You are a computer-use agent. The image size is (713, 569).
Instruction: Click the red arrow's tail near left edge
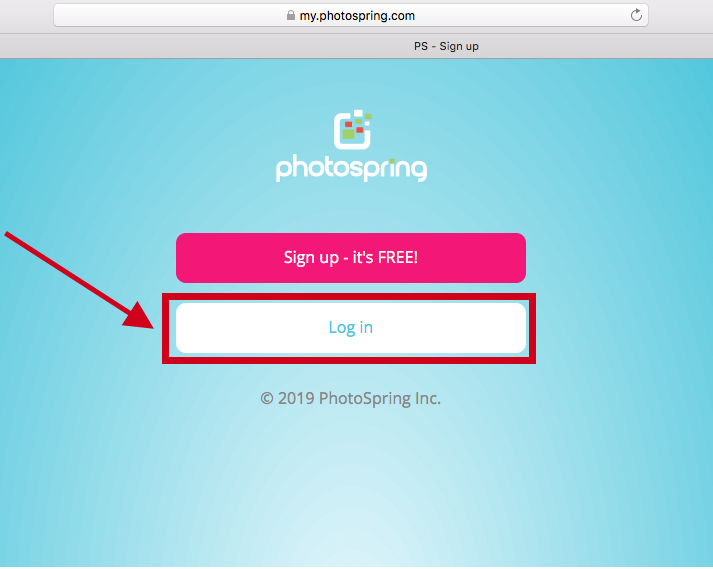point(14,238)
